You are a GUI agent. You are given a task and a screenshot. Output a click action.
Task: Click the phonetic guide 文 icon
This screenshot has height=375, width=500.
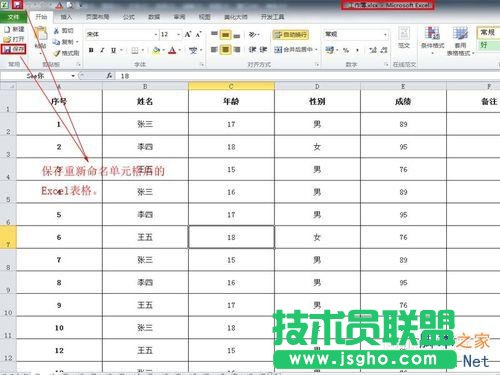pos(193,50)
